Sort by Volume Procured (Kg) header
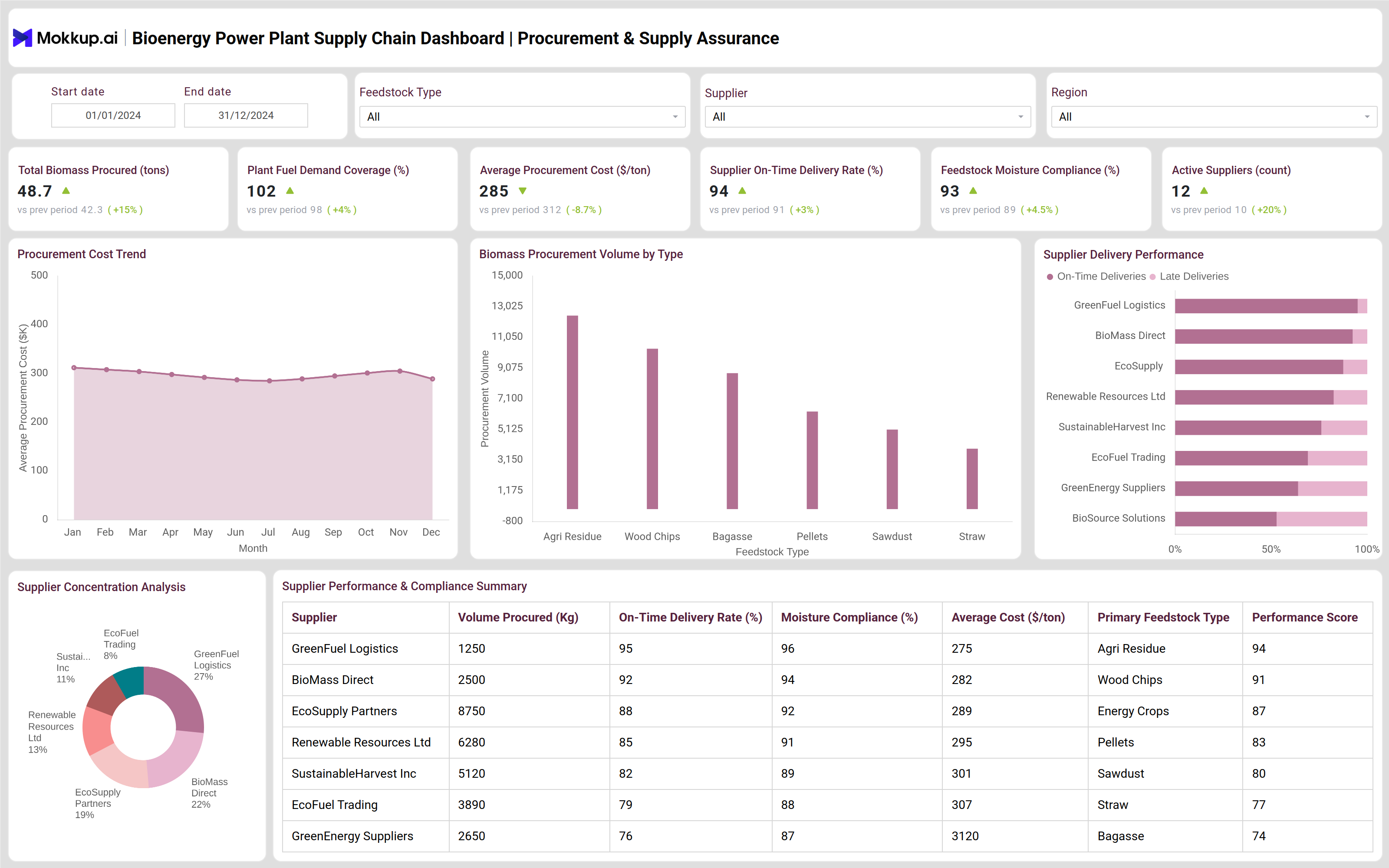The width and height of the screenshot is (1389, 868). pos(518,617)
